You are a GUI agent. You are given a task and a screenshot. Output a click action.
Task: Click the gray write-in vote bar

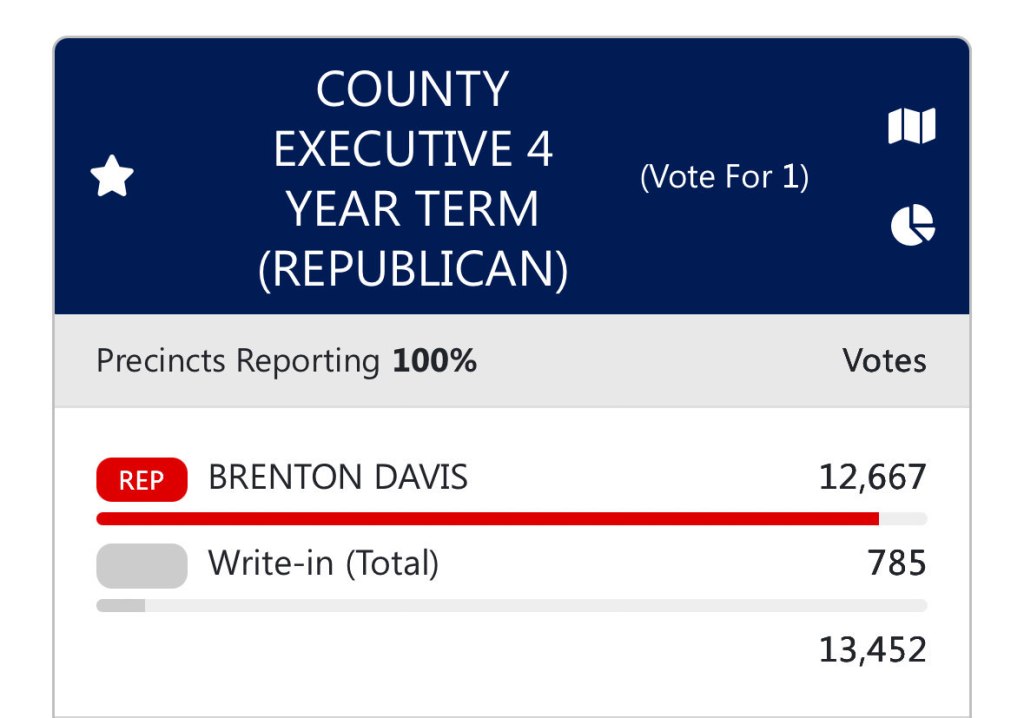coord(121,605)
